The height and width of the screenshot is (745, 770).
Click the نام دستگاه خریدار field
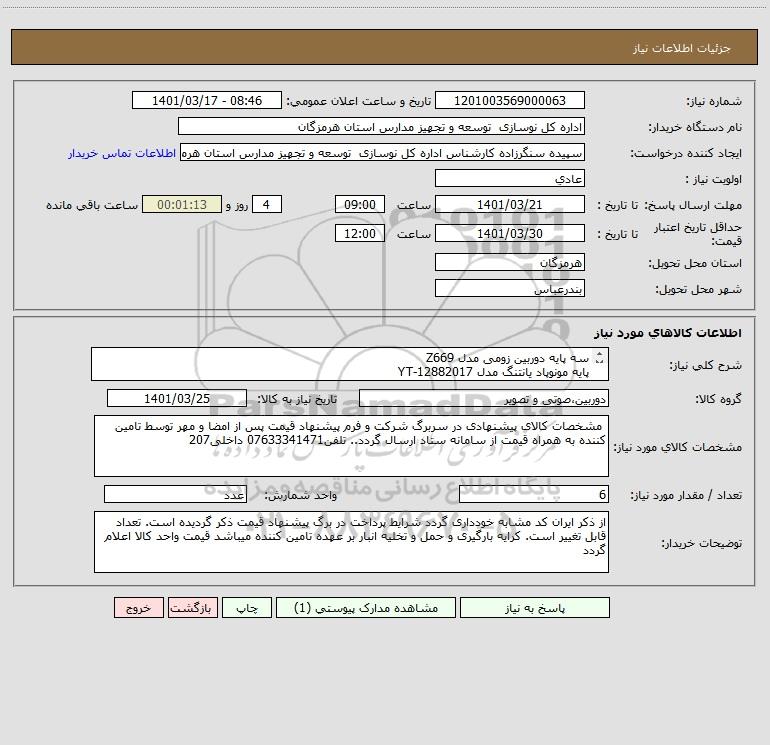coord(381,126)
